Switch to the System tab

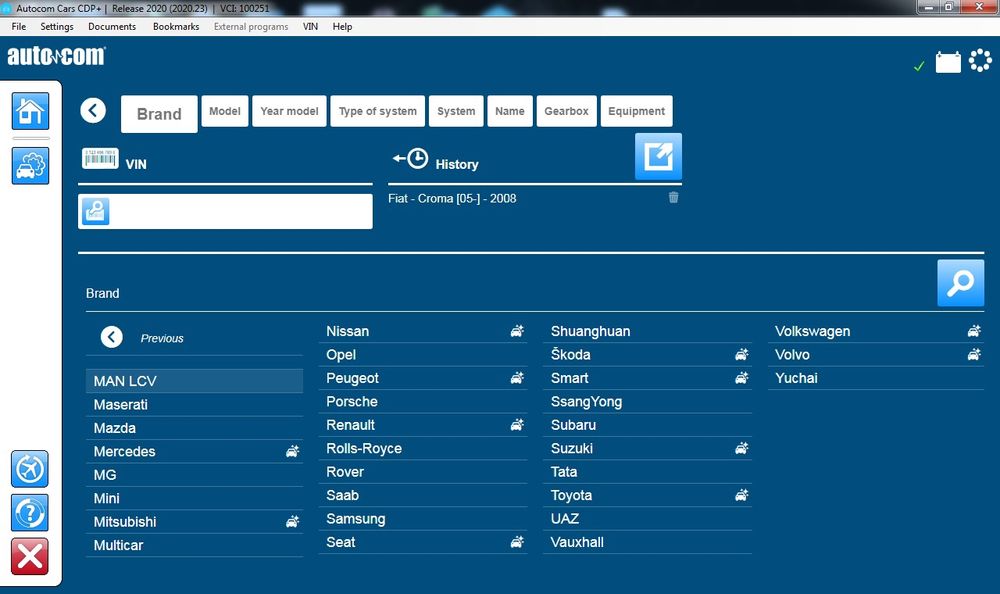point(456,111)
